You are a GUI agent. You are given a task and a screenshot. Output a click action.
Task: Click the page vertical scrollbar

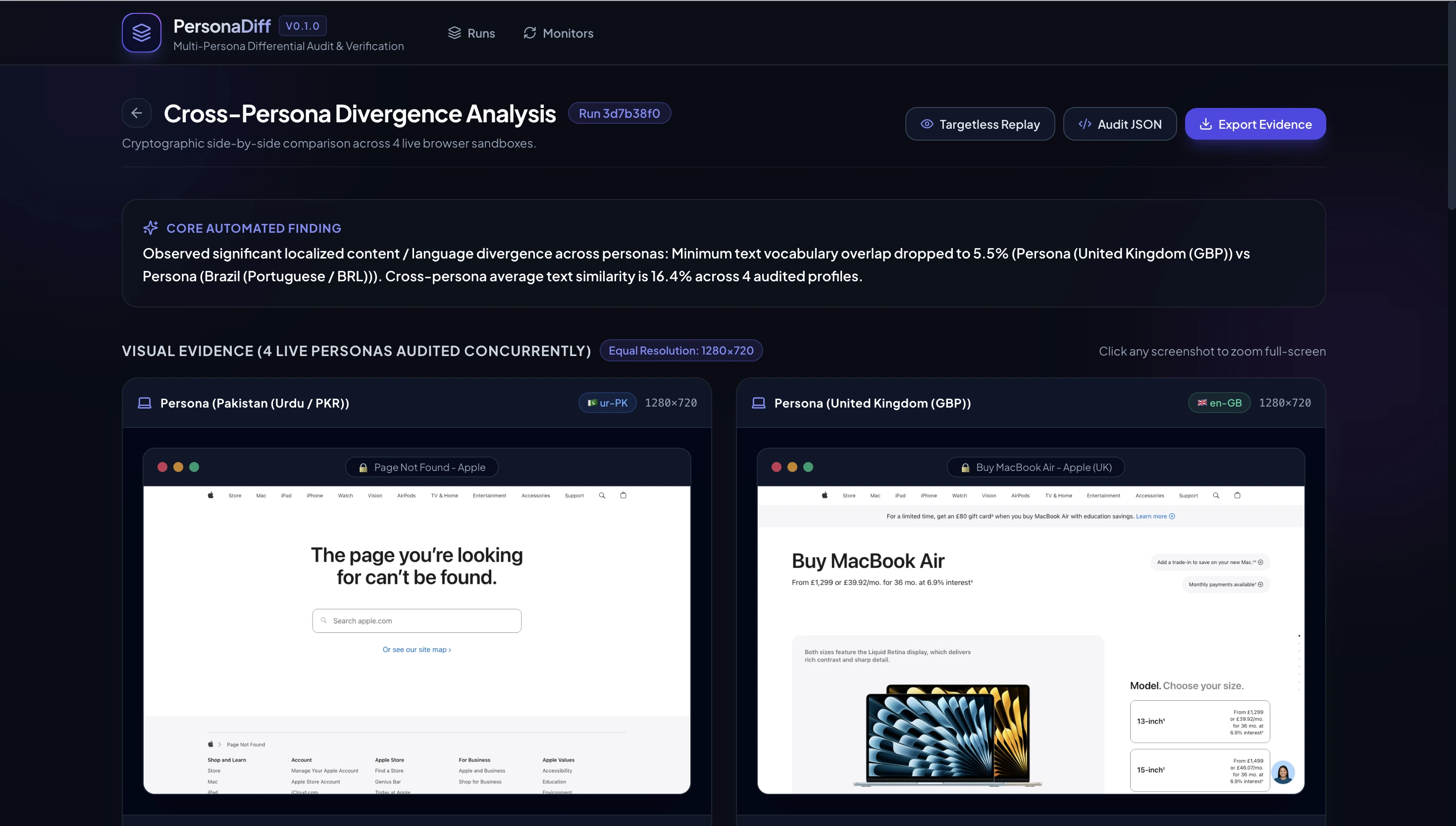click(x=1452, y=105)
